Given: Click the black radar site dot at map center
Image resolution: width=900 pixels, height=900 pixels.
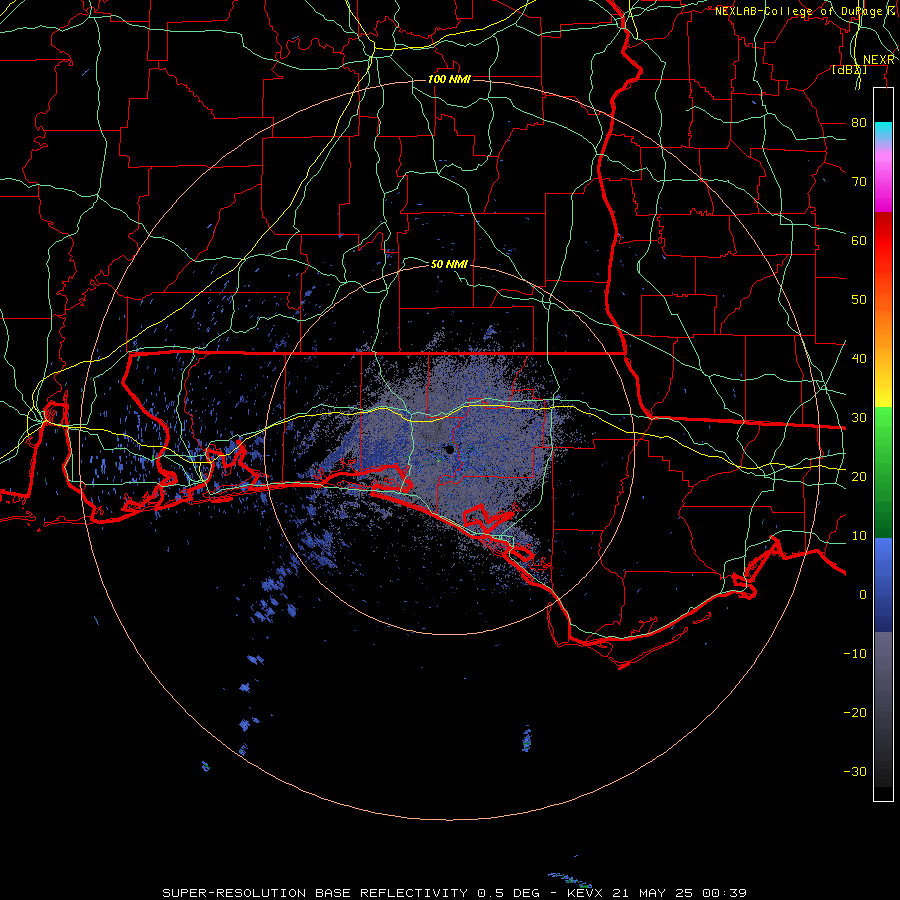Looking at the screenshot, I should coord(450,449).
